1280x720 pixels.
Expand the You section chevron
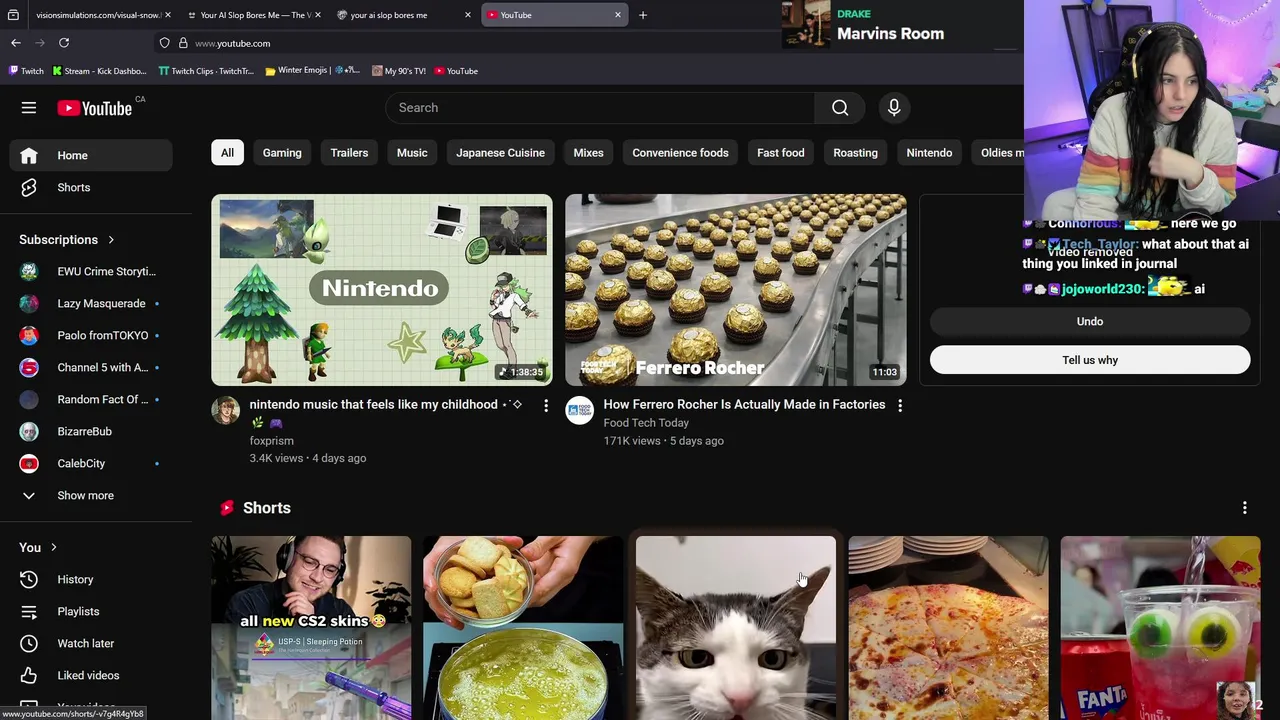pyautogui.click(x=53, y=548)
